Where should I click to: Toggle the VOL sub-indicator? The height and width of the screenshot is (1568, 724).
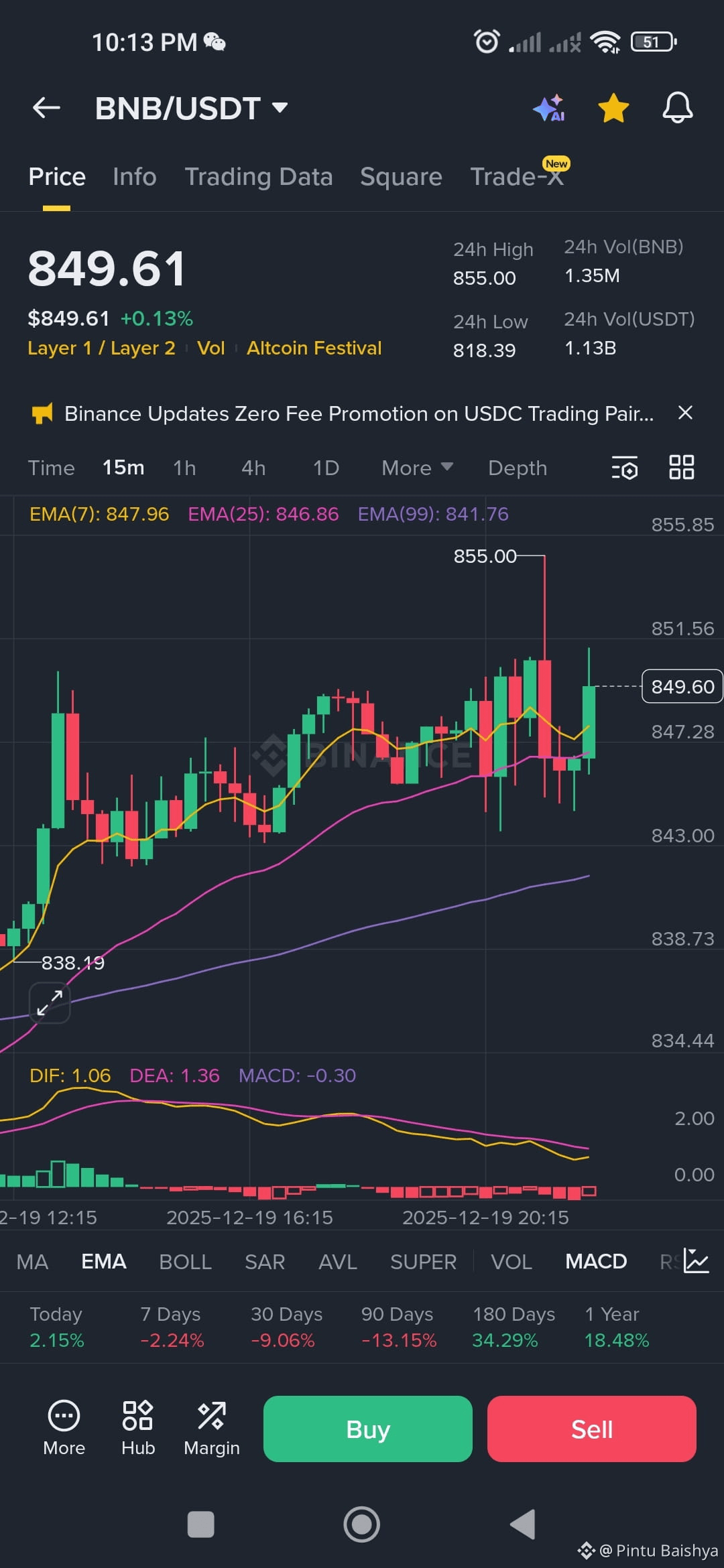tap(511, 1262)
